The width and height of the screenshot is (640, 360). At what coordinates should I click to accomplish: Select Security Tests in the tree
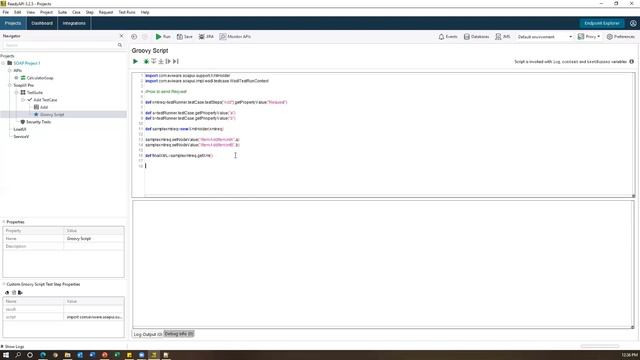[38, 122]
